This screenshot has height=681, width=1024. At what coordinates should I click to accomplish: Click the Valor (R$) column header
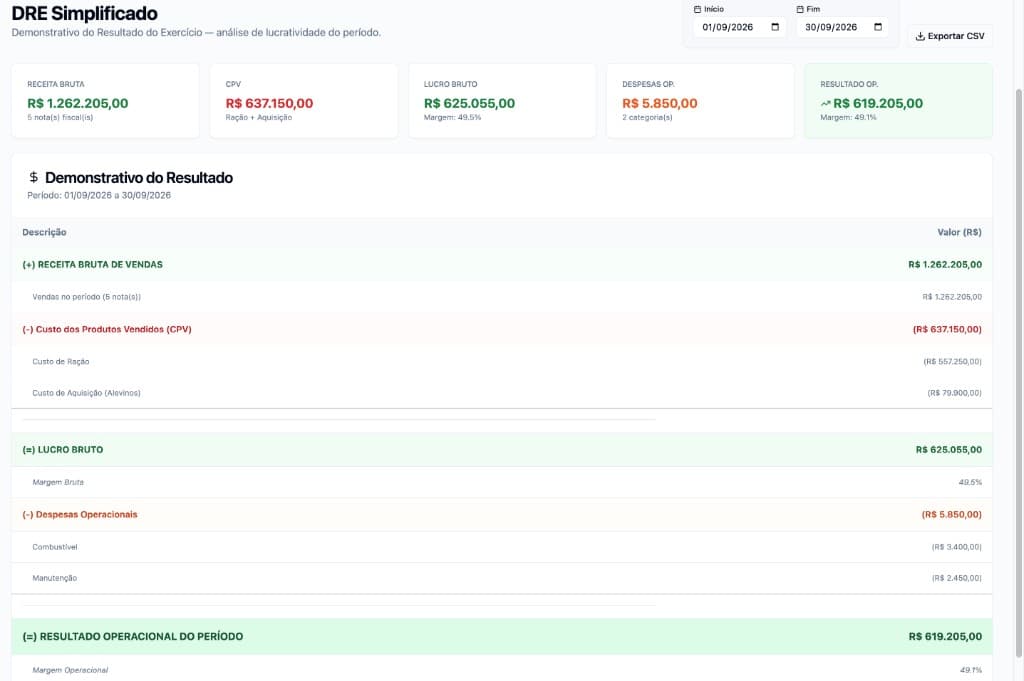[x=959, y=232]
